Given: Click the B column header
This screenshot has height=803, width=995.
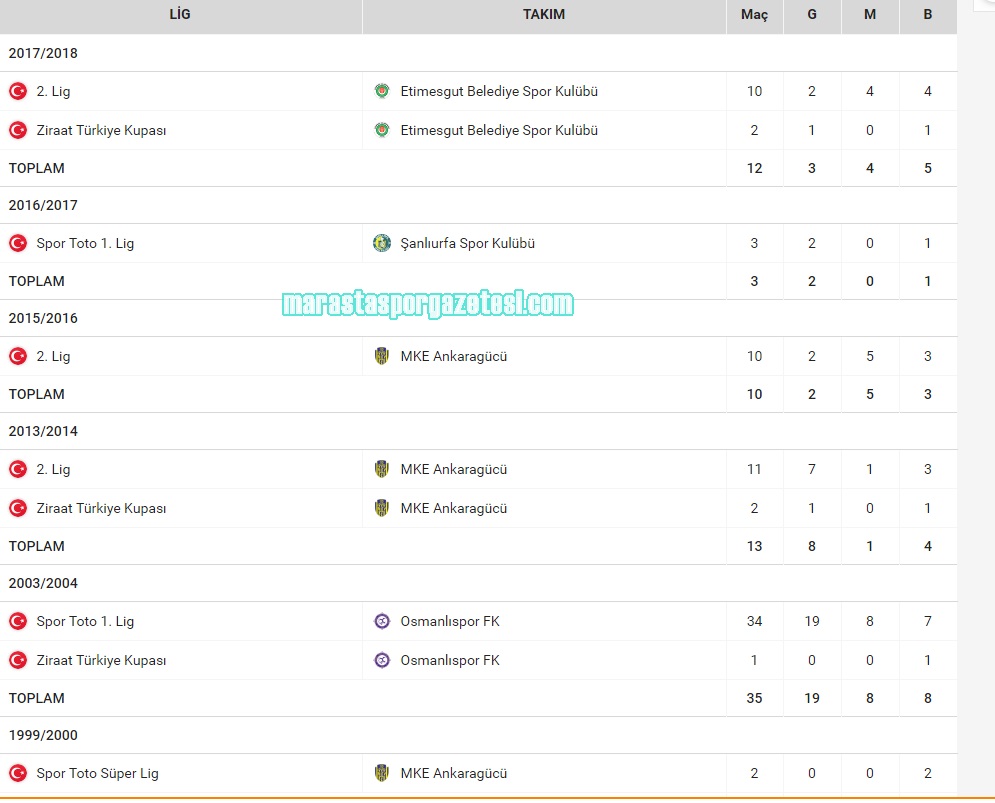Looking at the screenshot, I should [928, 15].
